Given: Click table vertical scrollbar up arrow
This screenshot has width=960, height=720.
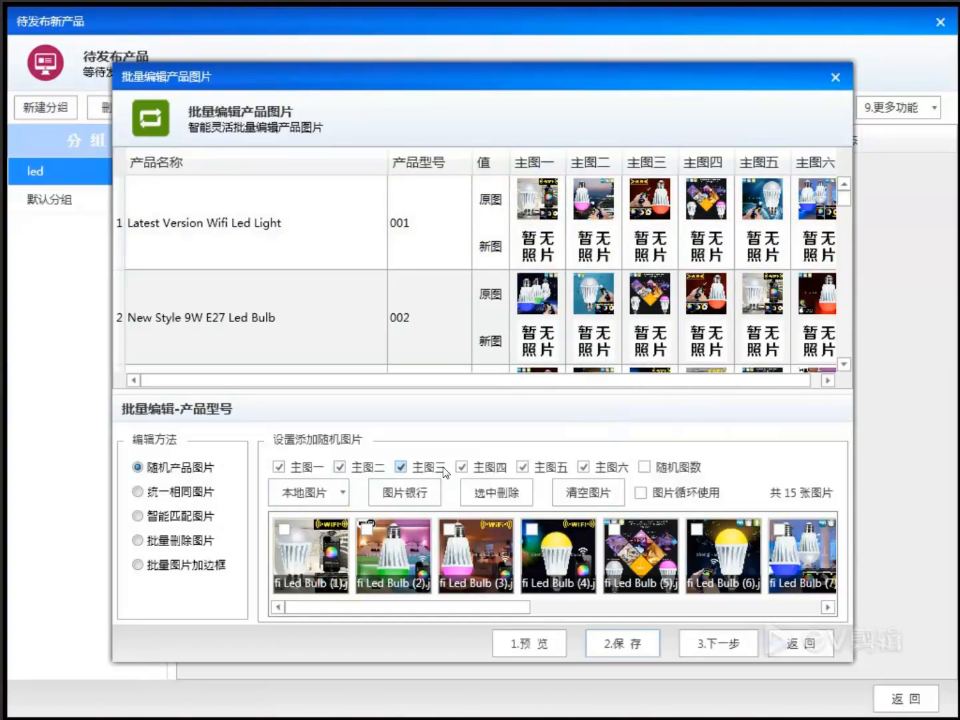Looking at the screenshot, I should coord(844,184).
